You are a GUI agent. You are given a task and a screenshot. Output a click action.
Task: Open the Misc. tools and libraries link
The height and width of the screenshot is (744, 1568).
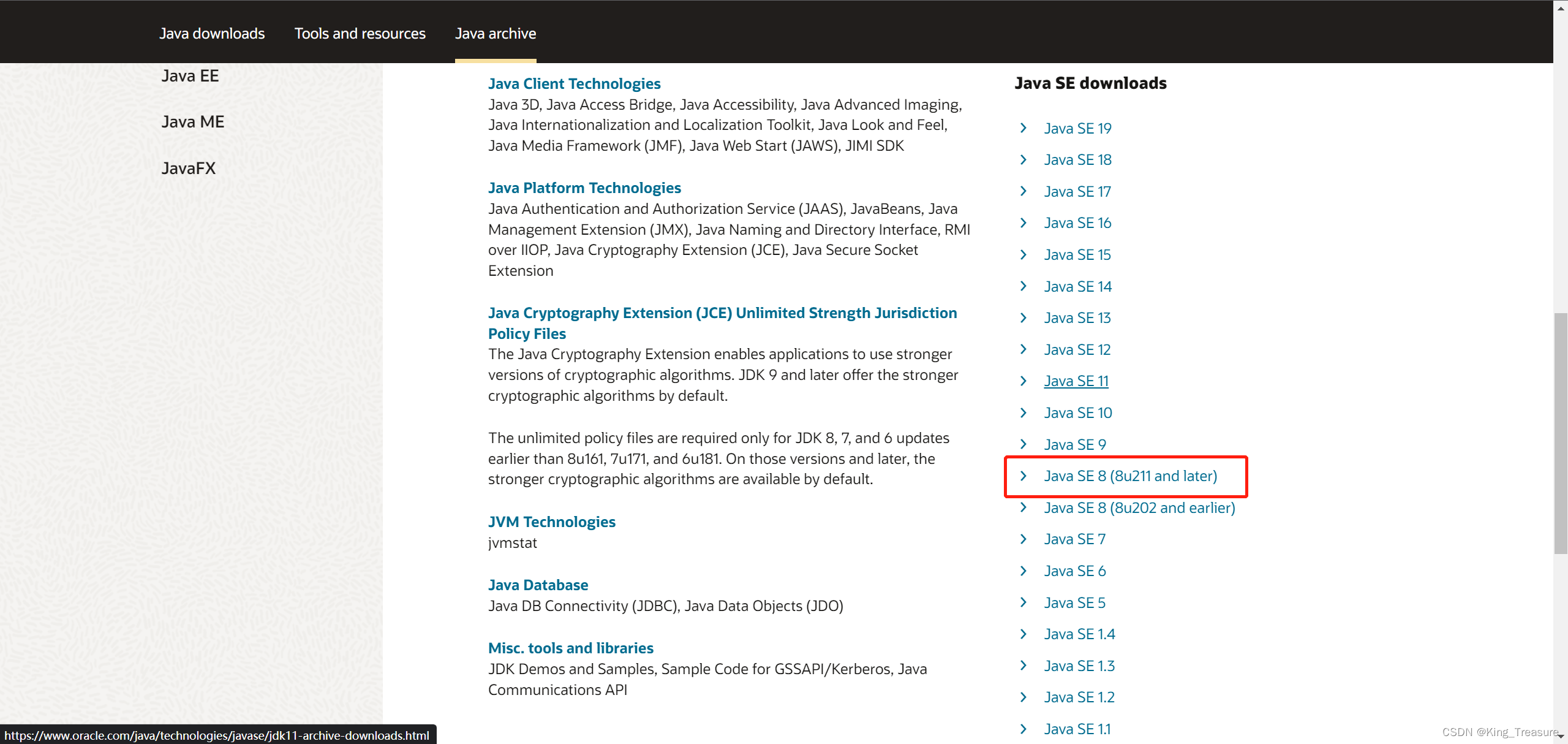click(571, 648)
